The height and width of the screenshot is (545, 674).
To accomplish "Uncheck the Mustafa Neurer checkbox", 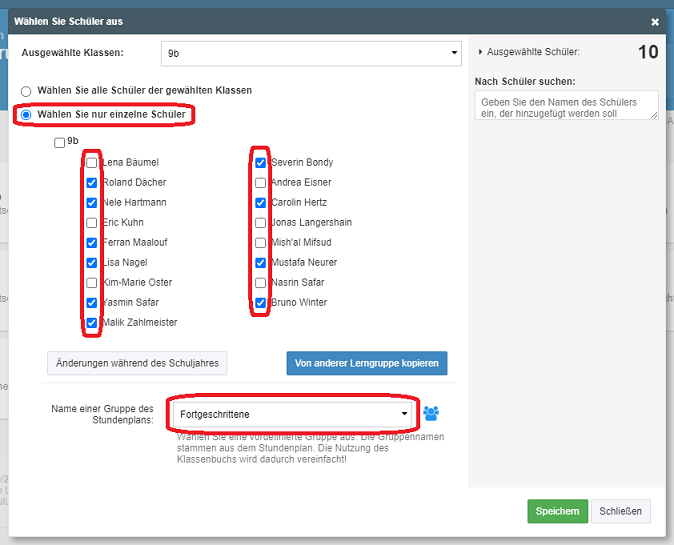I will pyautogui.click(x=261, y=262).
